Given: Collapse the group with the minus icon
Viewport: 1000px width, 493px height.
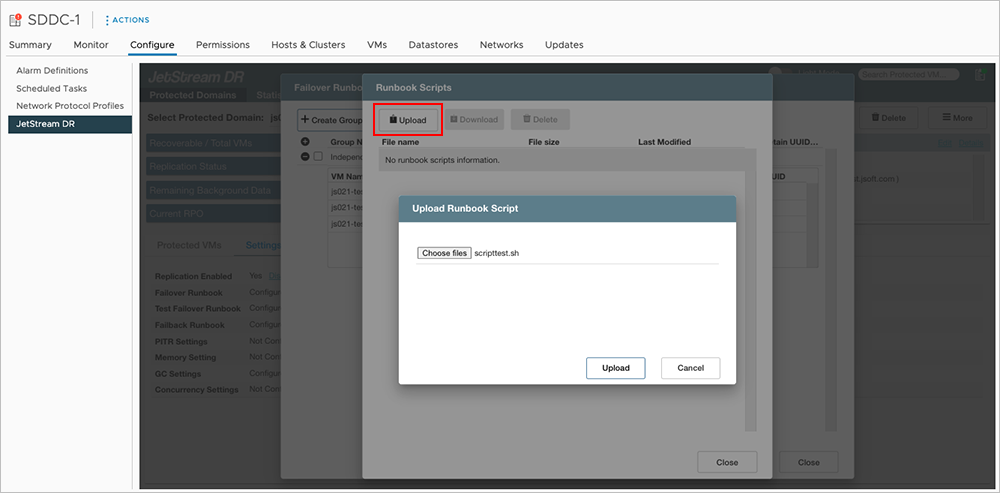Looking at the screenshot, I should 305,157.
